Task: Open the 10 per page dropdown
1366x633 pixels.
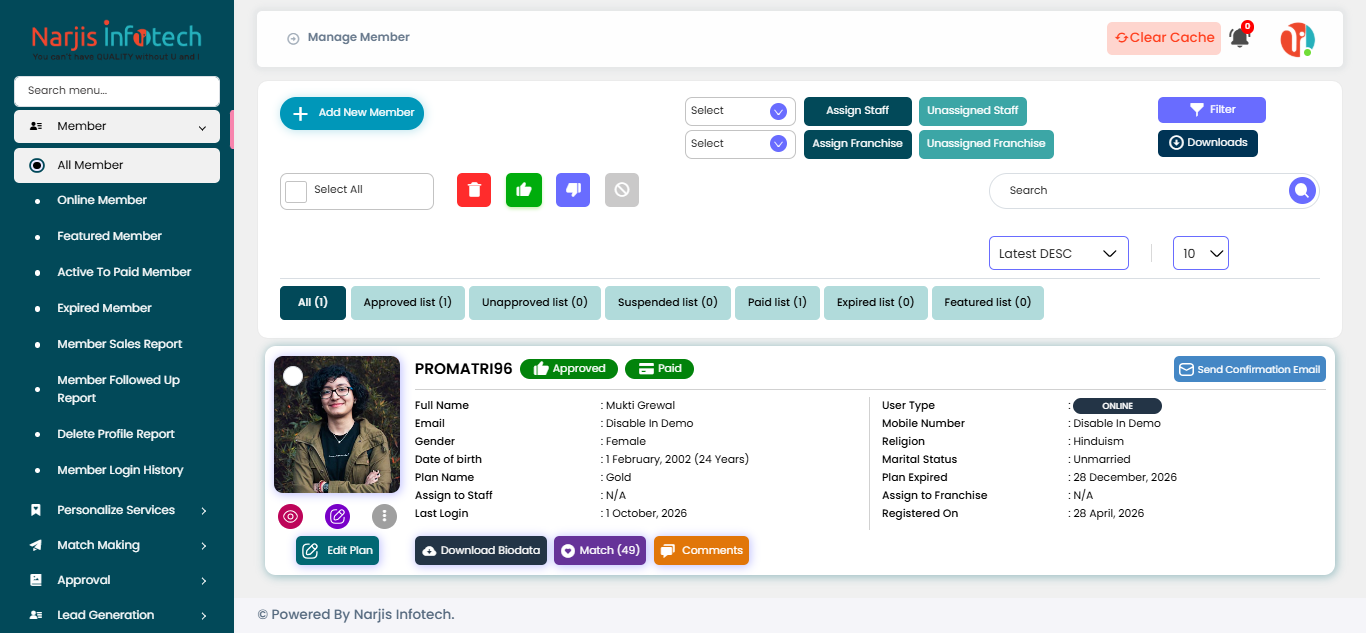Action: (x=1201, y=253)
